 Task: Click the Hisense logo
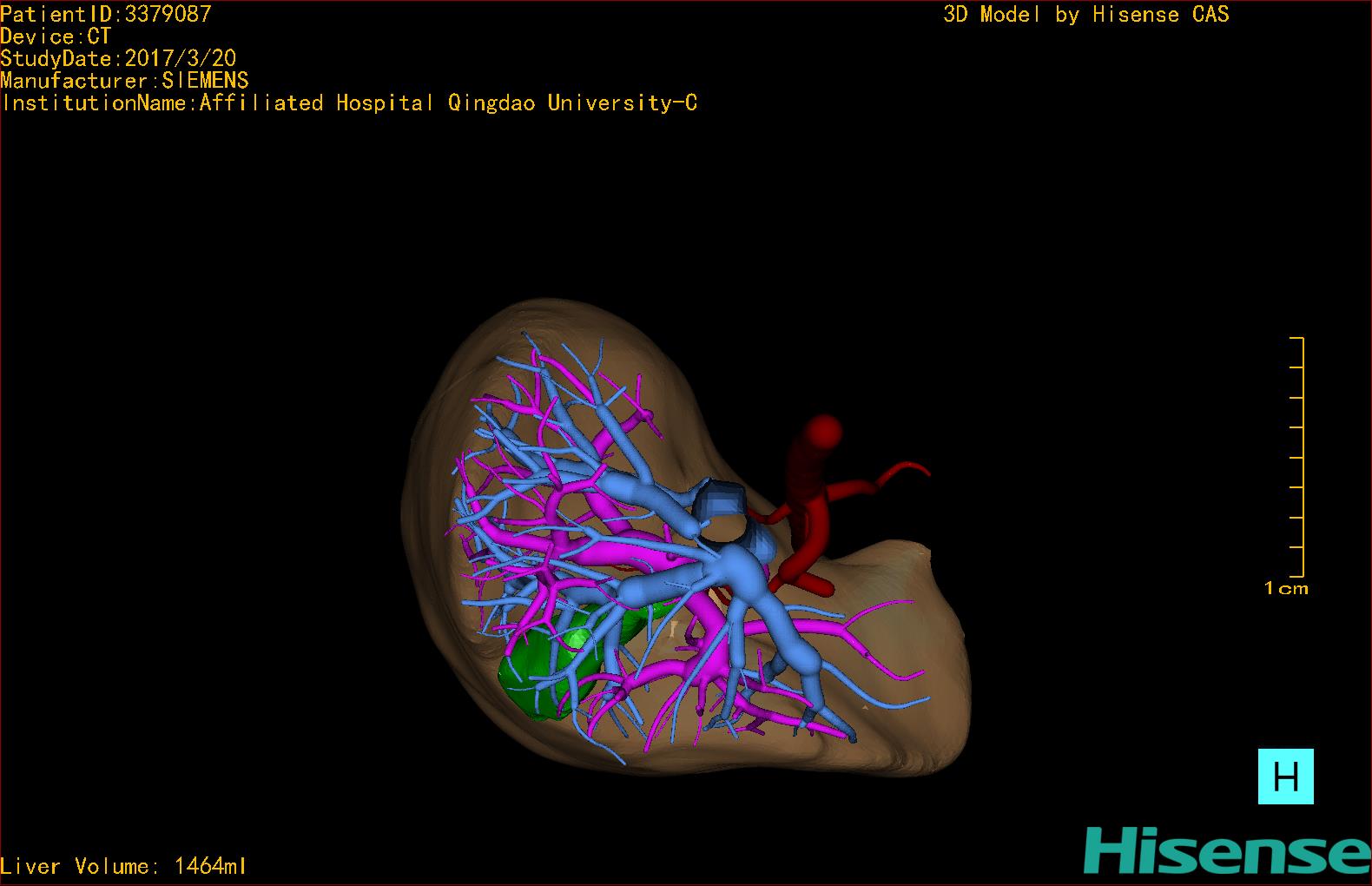pos(1227,850)
